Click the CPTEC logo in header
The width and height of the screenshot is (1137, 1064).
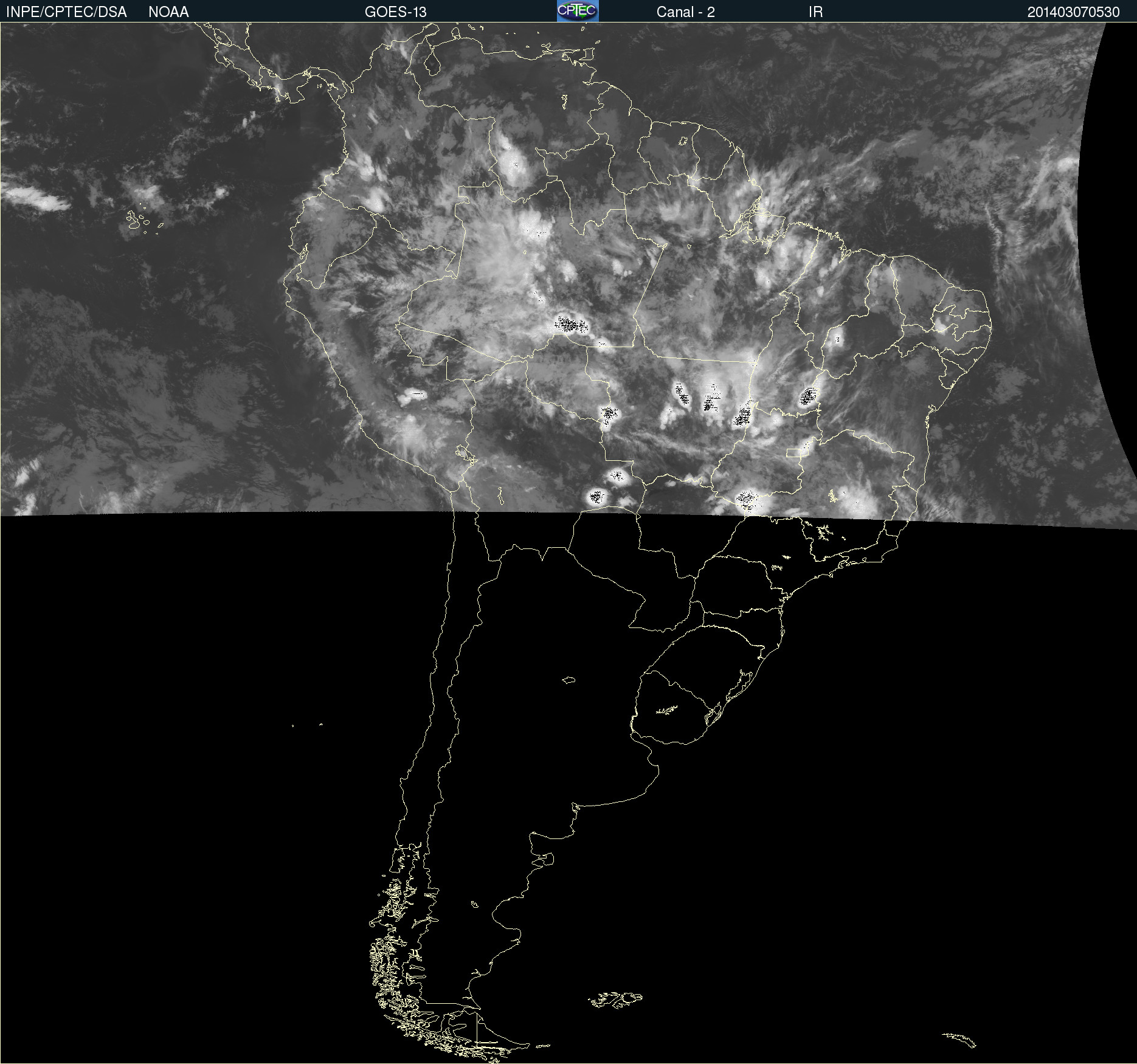coord(578,11)
